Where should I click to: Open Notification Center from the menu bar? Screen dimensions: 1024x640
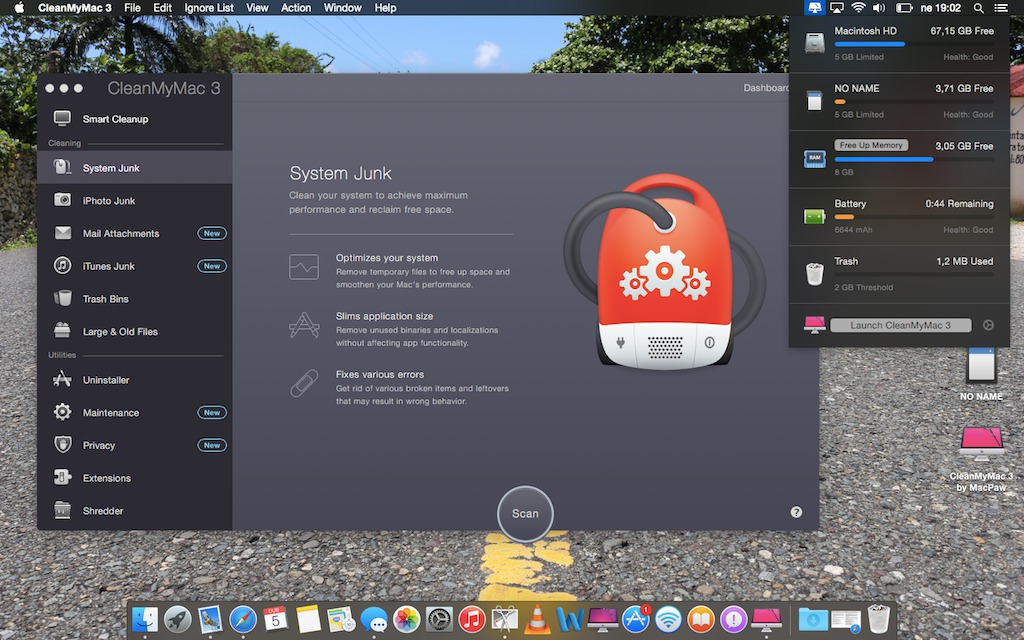(x=1000, y=8)
